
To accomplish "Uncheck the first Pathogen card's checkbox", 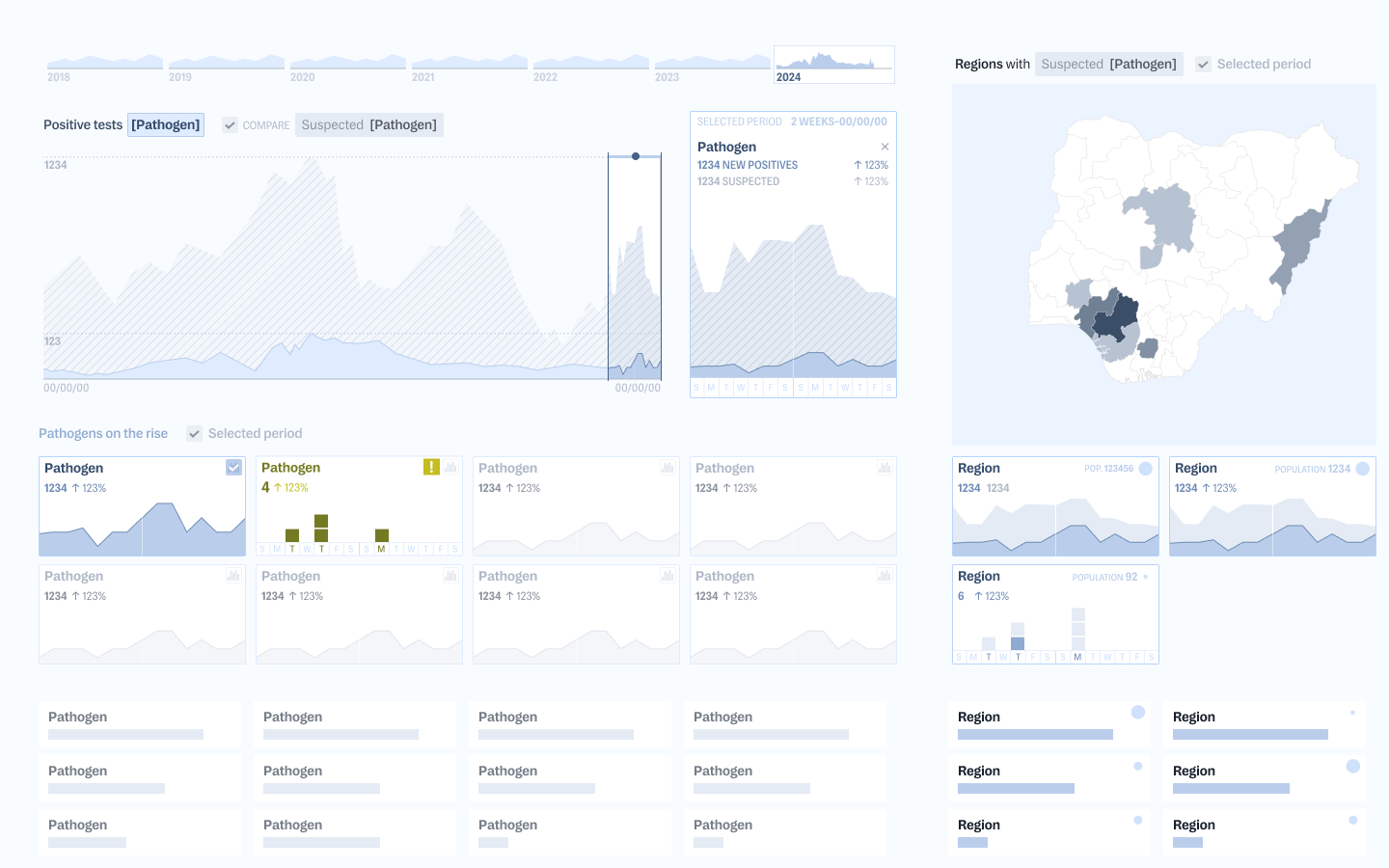I will [233, 467].
